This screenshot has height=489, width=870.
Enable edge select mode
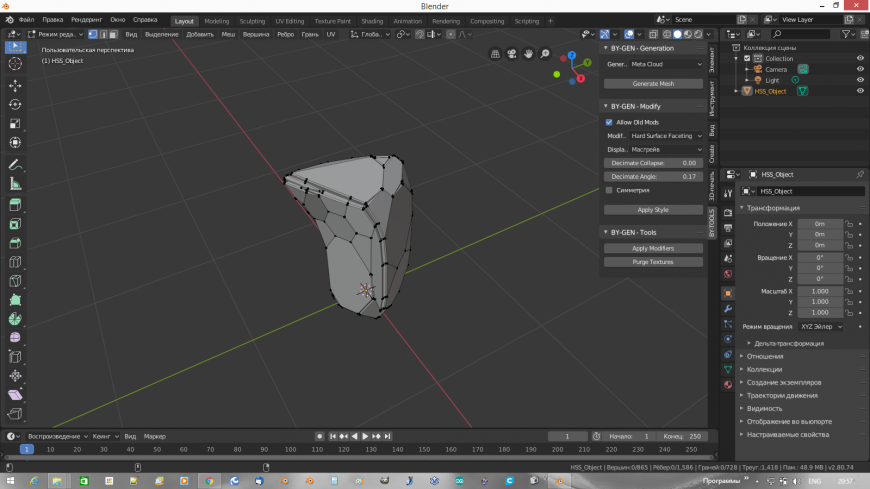click(103, 34)
